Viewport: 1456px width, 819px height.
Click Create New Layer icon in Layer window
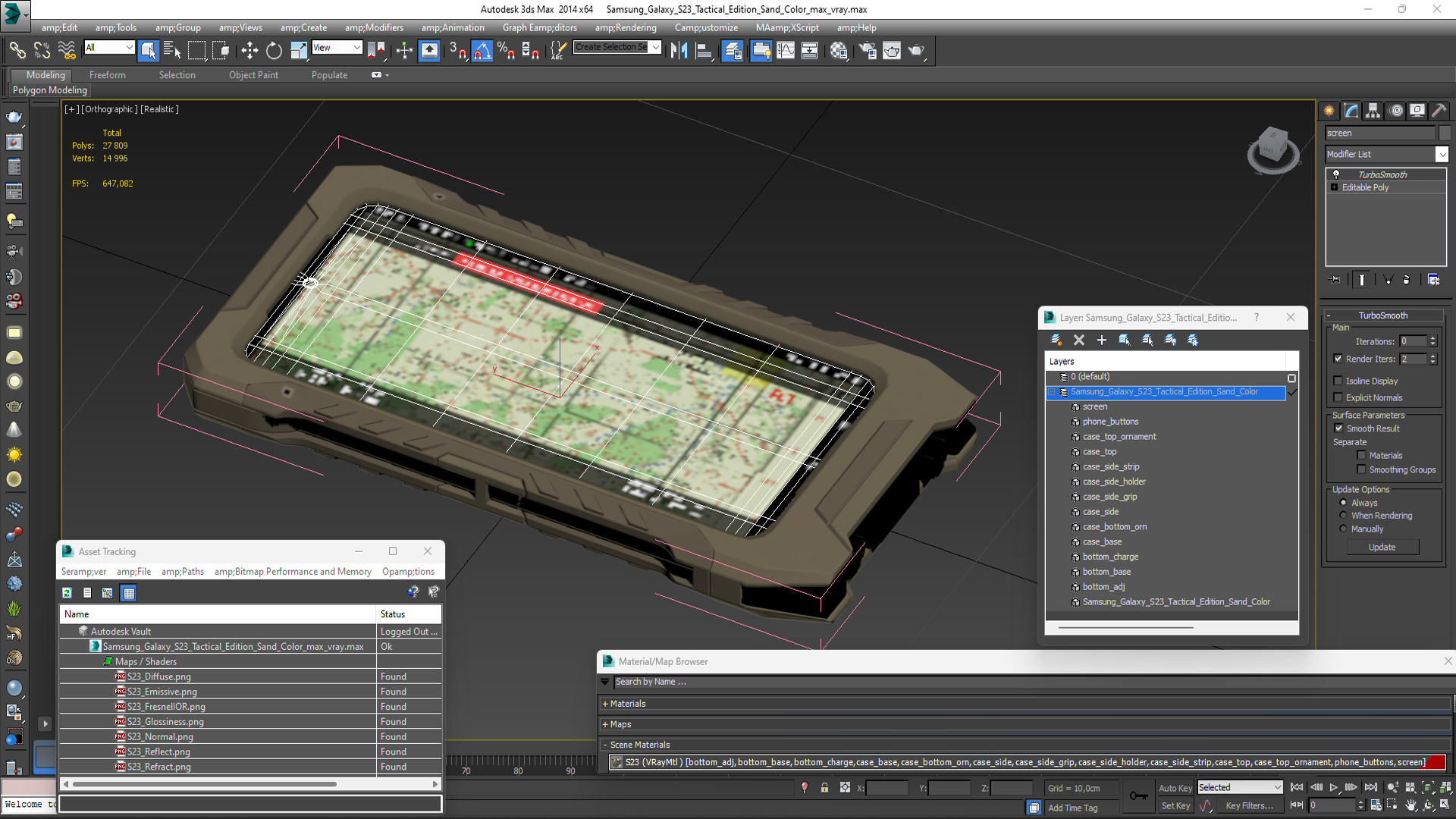[x=1056, y=340]
